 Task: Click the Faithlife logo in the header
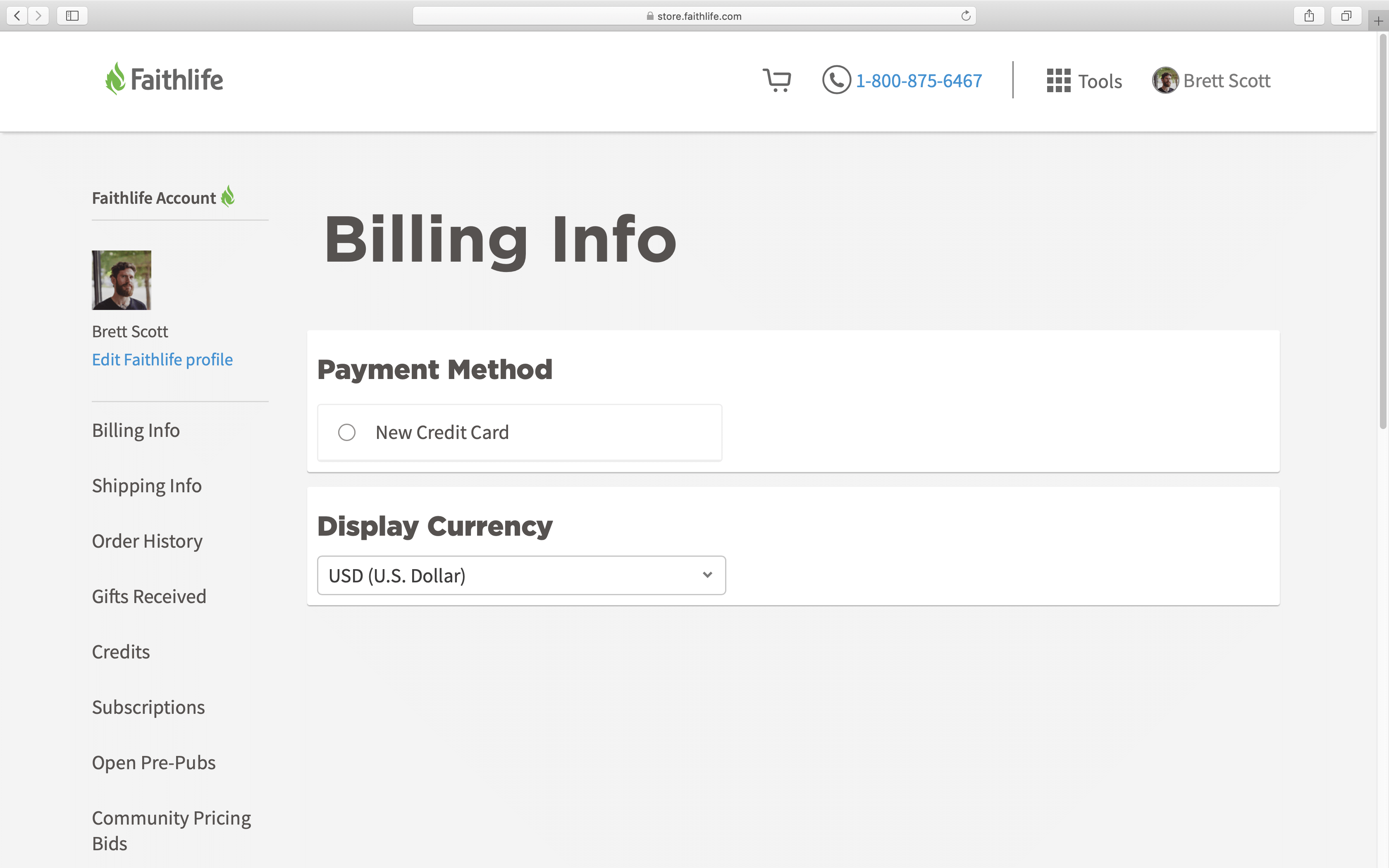click(164, 79)
